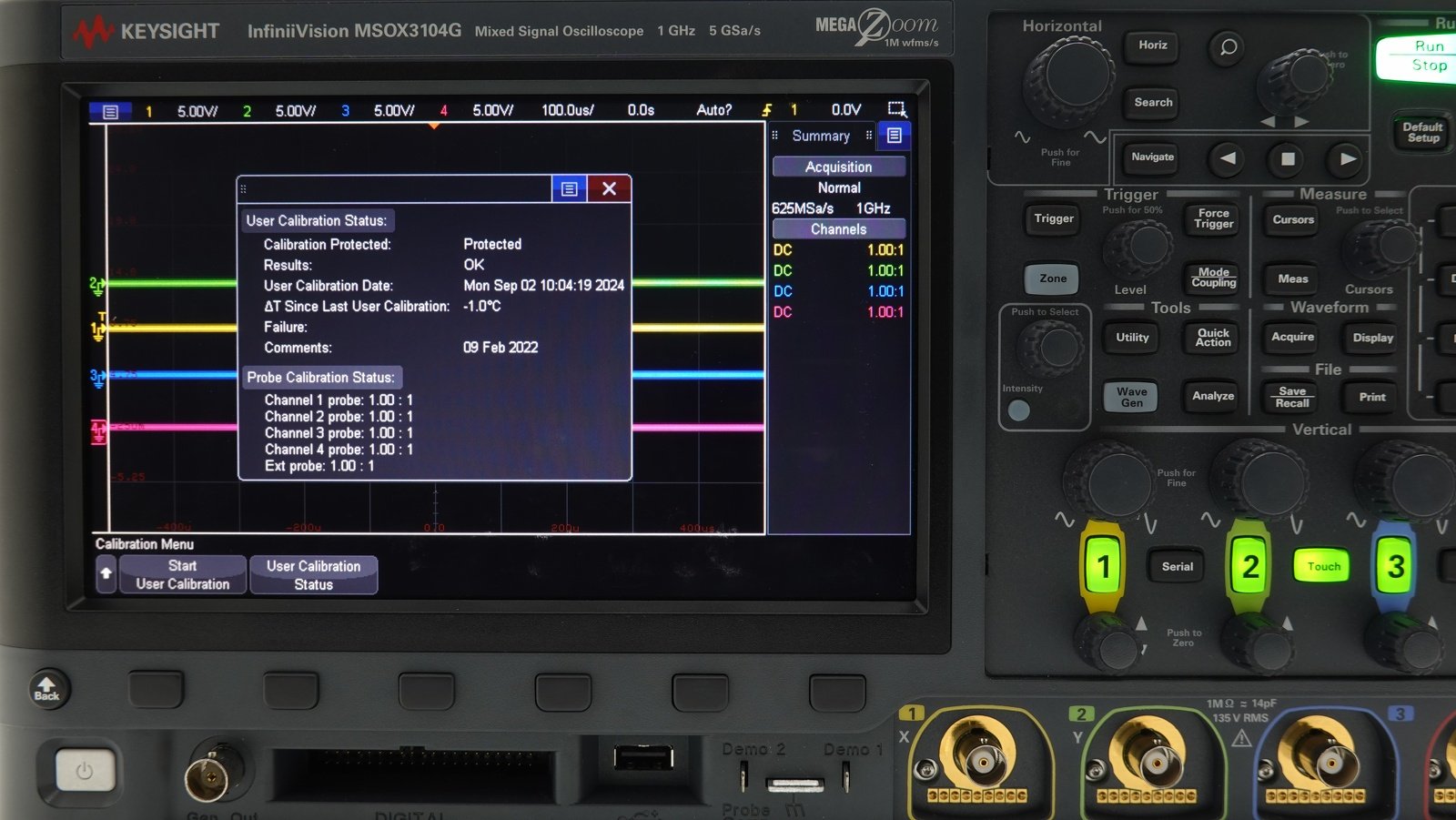Click the trigger Level knob

tap(1140, 245)
